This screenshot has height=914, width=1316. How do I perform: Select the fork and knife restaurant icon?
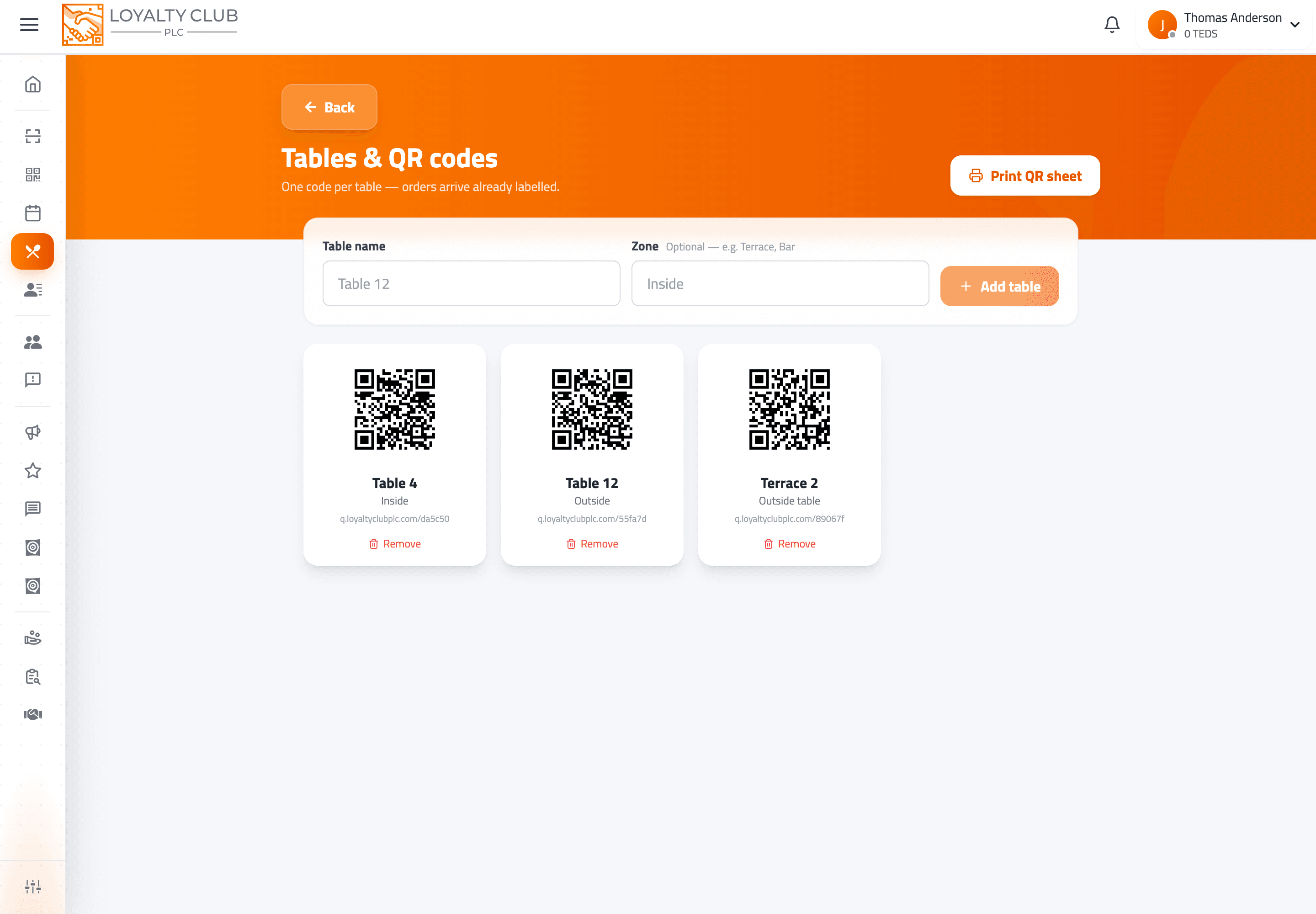click(32, 251)
